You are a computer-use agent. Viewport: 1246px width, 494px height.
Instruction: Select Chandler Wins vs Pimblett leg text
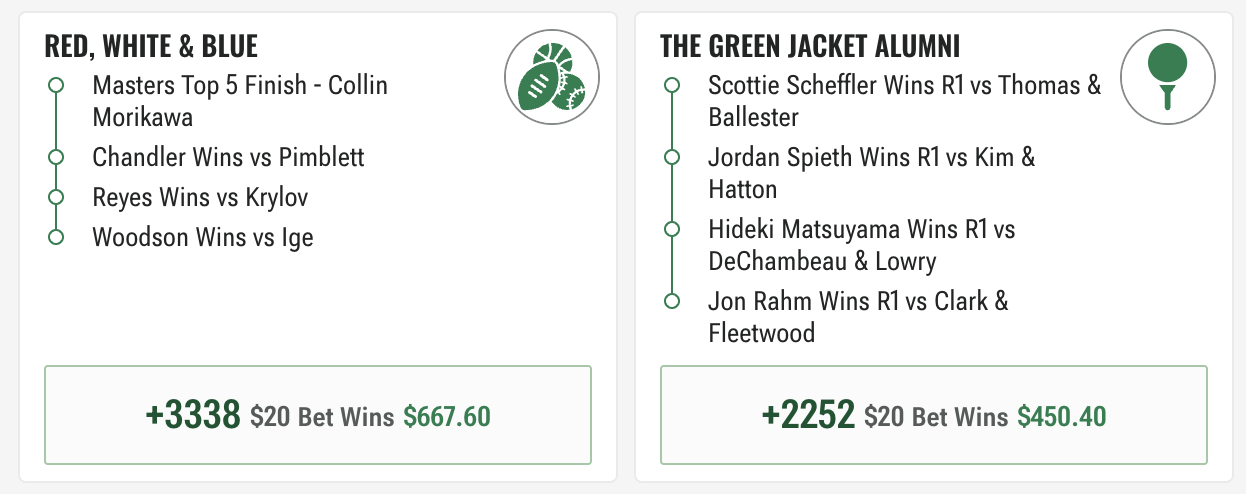[x=228, y=157]
